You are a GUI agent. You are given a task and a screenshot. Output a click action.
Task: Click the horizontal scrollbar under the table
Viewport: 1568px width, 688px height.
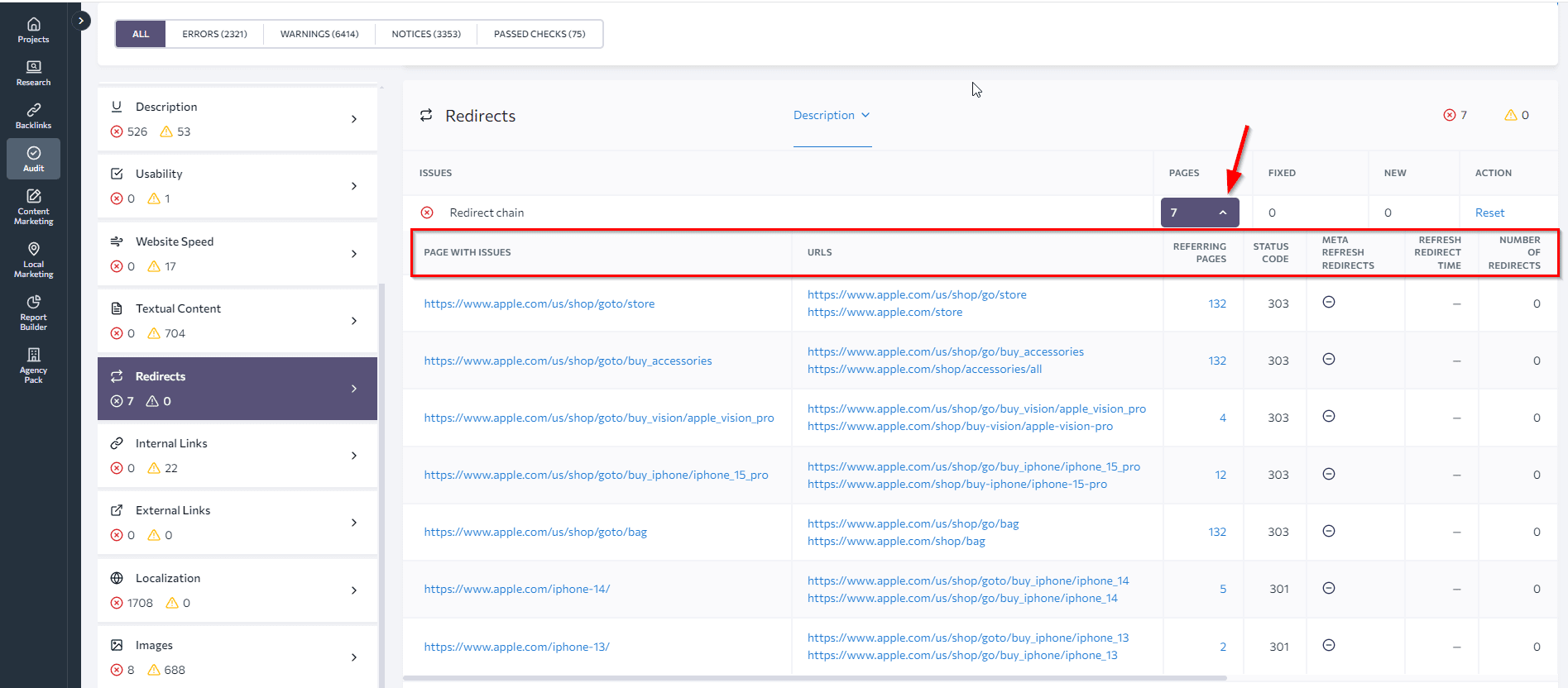[x=814, y=678]
